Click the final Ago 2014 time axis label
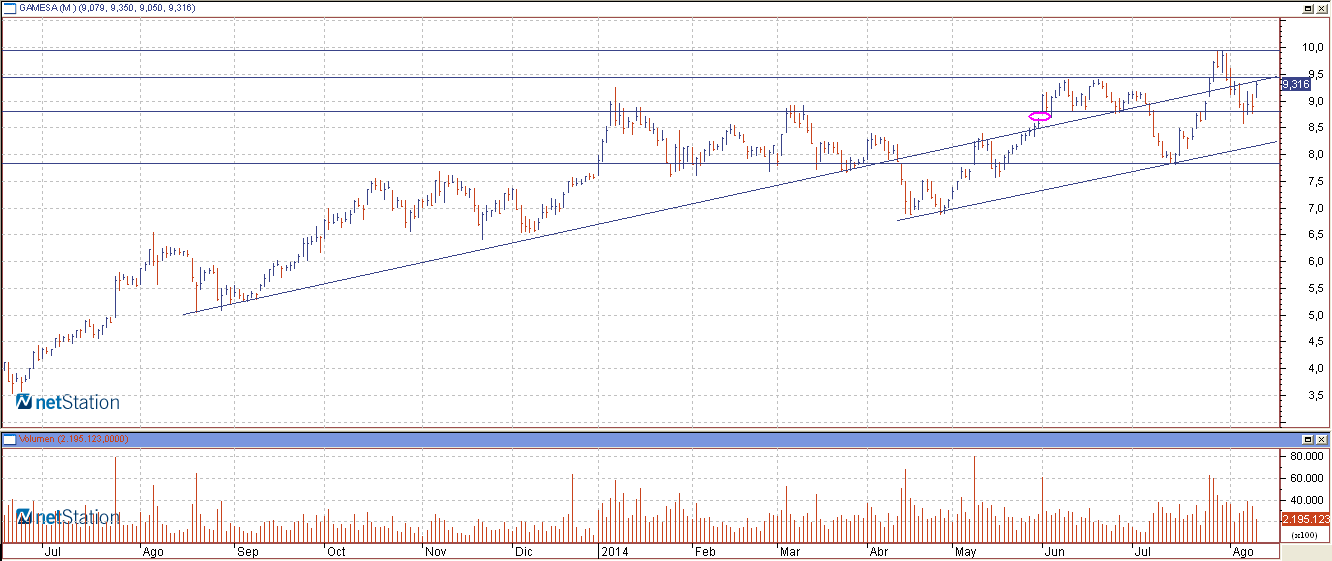The height and width of the screenshot is (561, 1332). tap(1243, 551)
